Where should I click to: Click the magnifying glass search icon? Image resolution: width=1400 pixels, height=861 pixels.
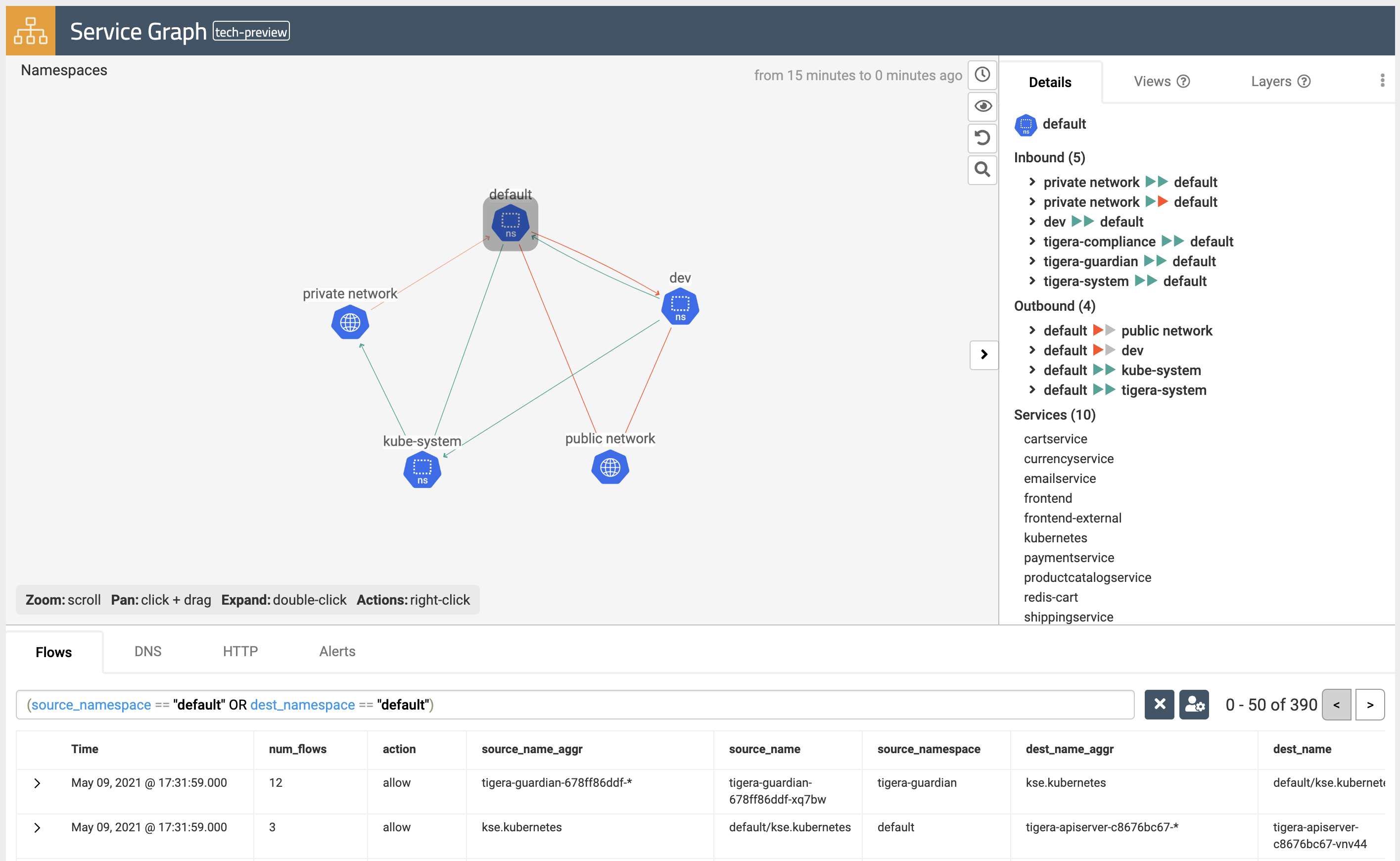point(982,170)
